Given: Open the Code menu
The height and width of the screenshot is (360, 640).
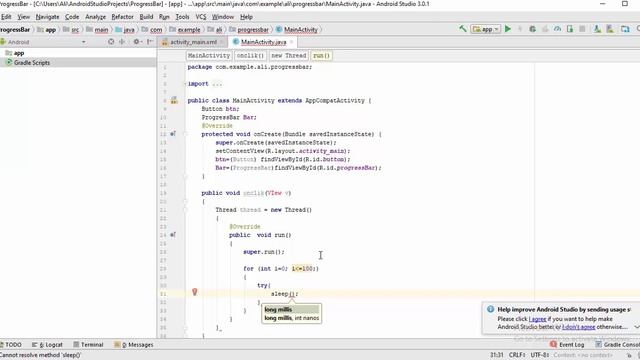Looking at the screenshot, I should tap(72, 17).
